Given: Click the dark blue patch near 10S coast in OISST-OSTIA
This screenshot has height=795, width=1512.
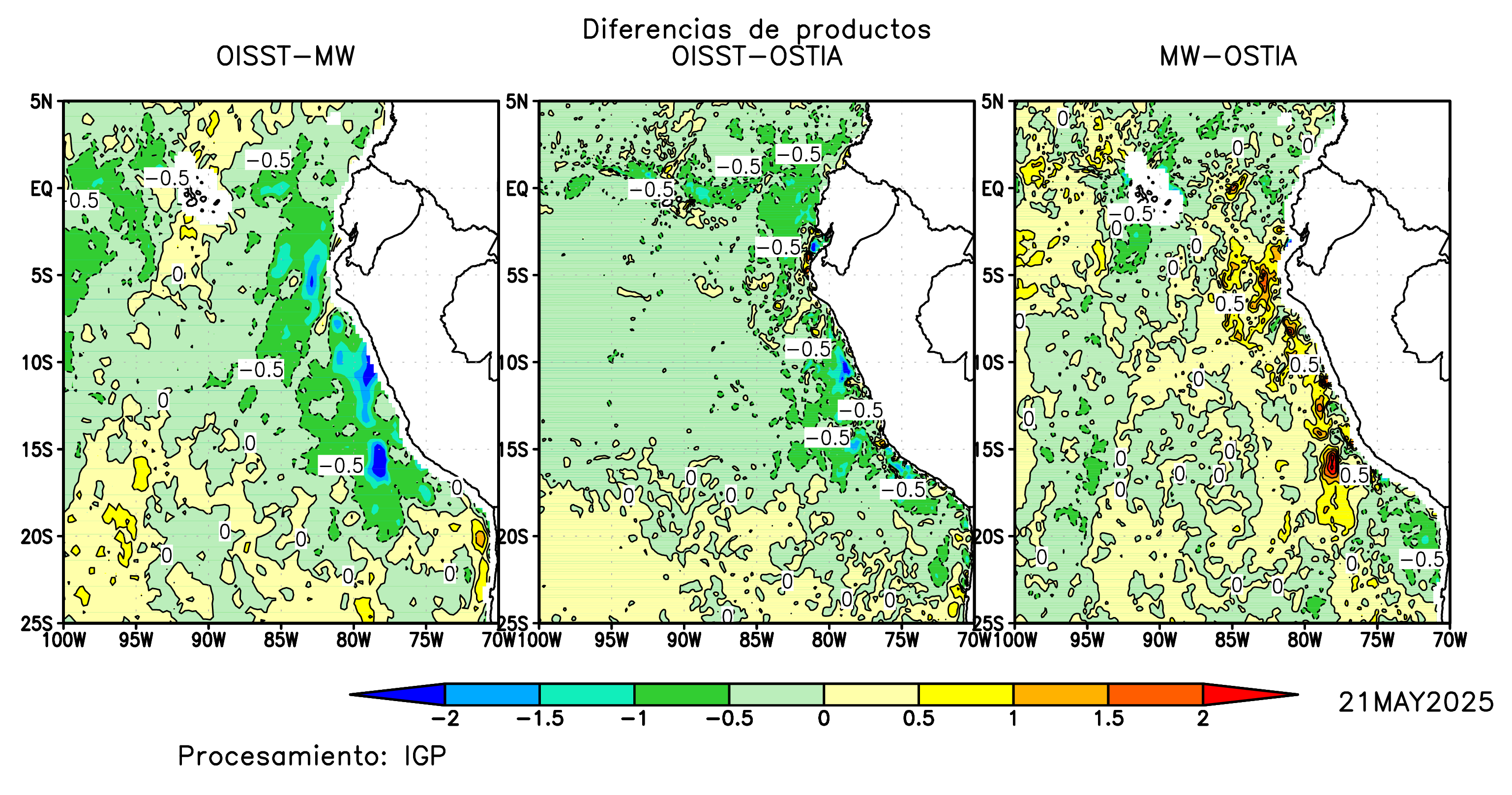Looking at the screenshot, I should click(x=845, y=368).
